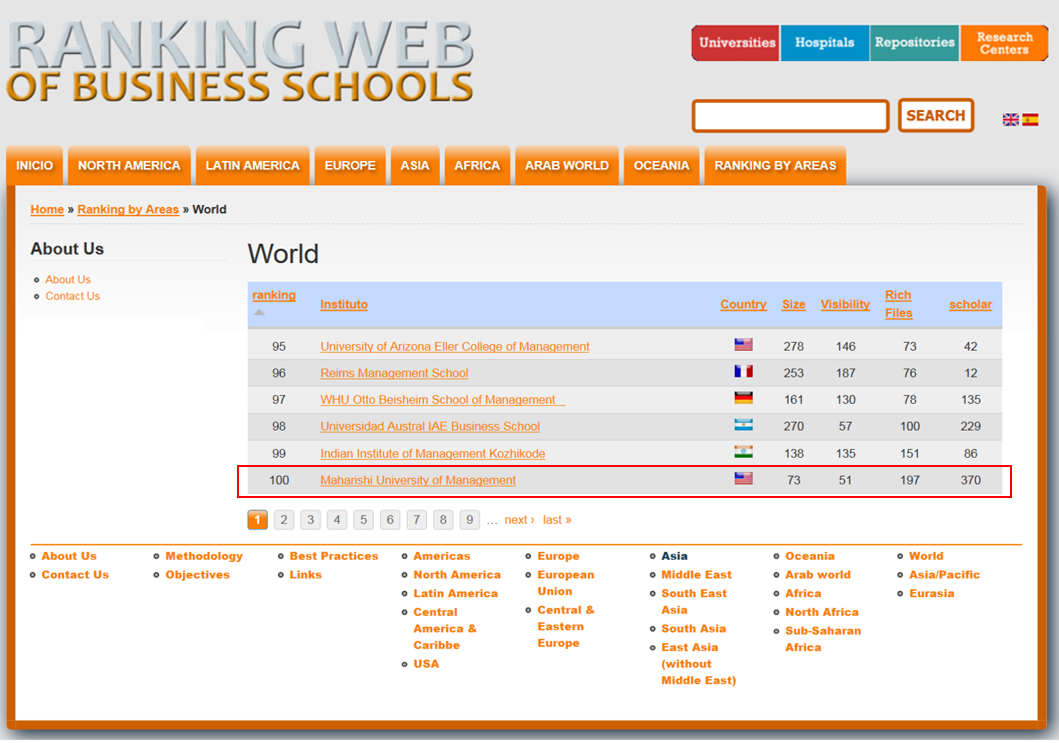Open Maharishi University of Management link

pyautogui.click(x=418, y=480)
